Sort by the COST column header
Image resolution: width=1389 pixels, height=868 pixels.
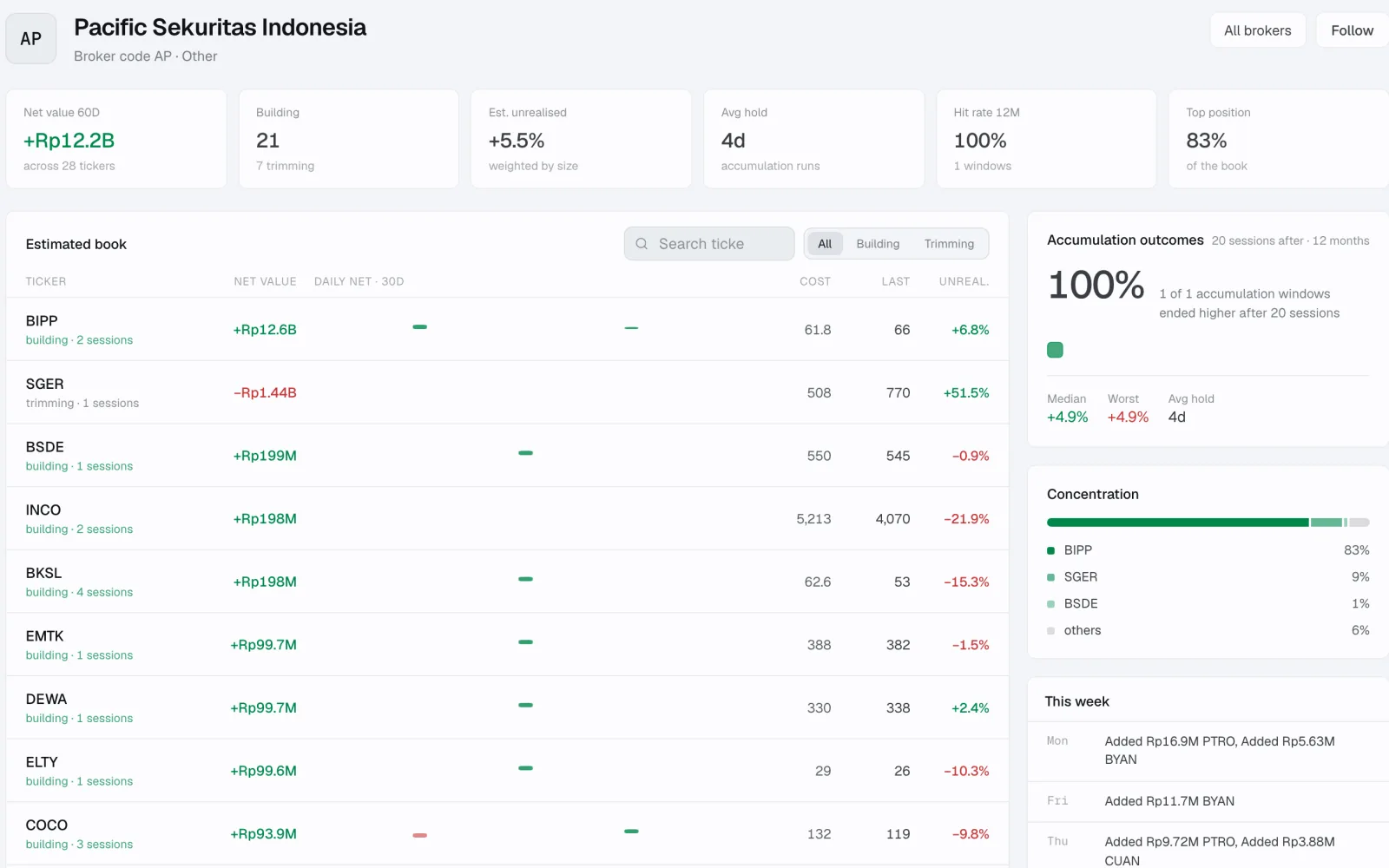click(815, 281)
